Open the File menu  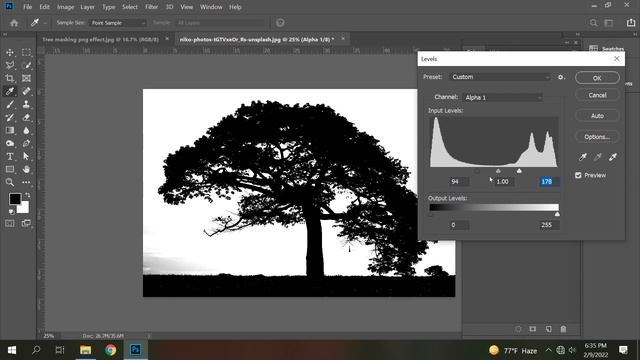(x=27, y=7)
